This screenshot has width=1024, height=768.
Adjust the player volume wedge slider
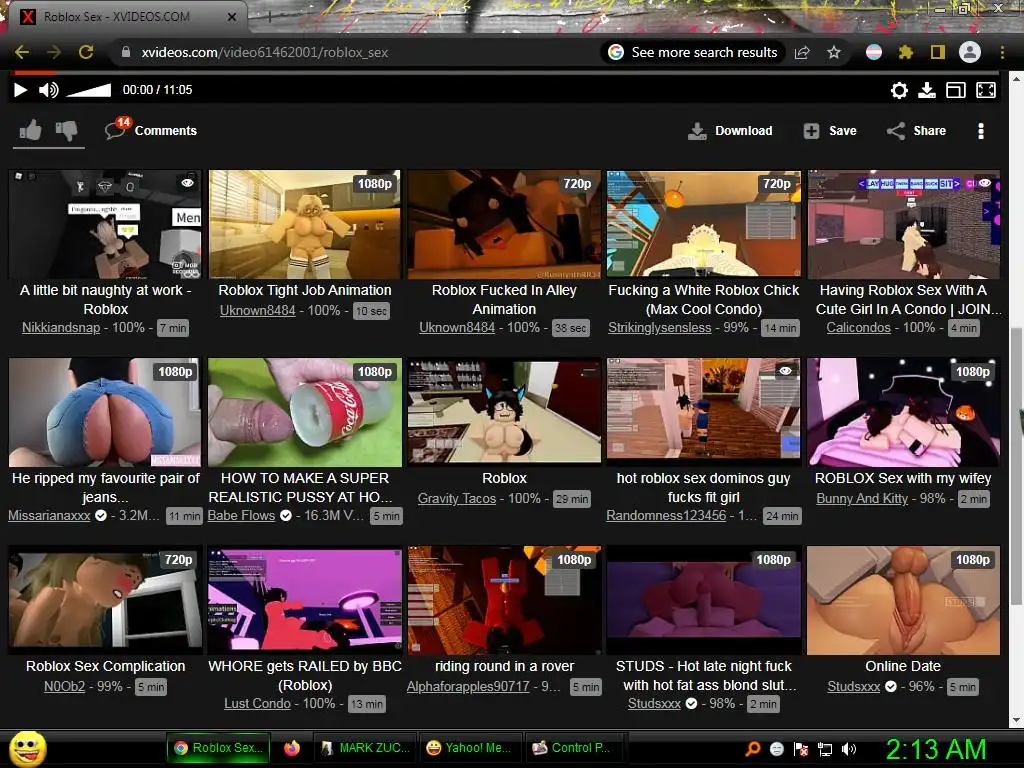tap(89, 90)
